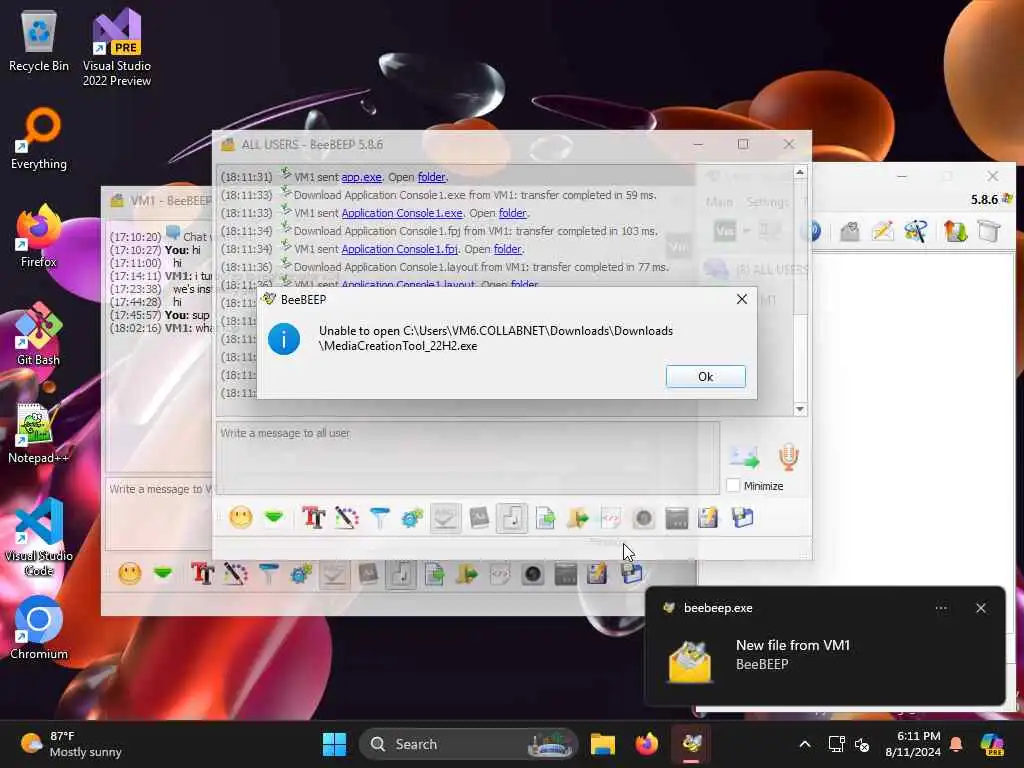Open the Main menu in BeeBEEP window
This screenshot has height=768, width=1024.
(x=719, y=202)
